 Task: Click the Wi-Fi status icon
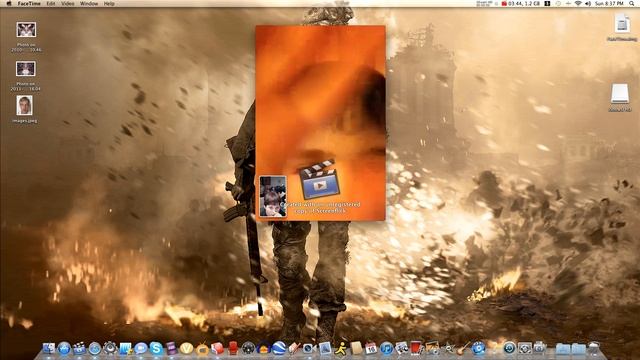pos(578,3)
